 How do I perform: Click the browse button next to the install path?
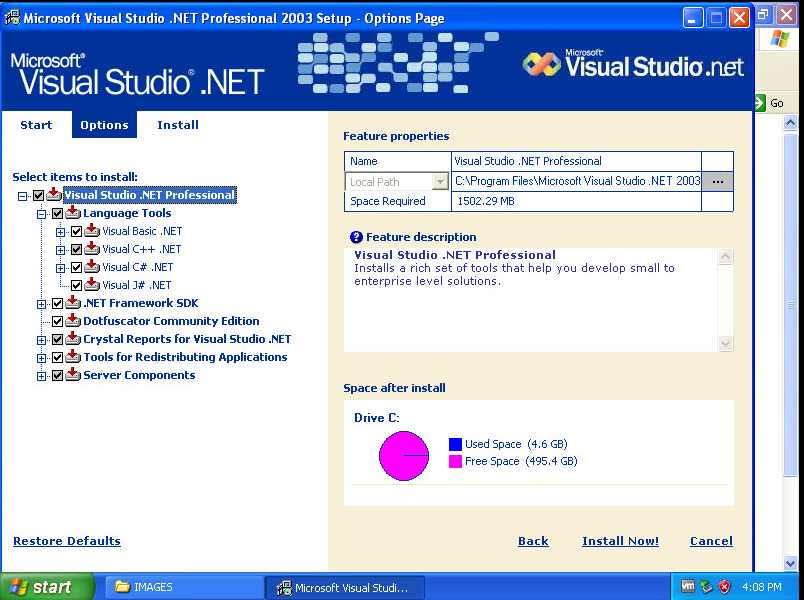click(x=717, y=182)
